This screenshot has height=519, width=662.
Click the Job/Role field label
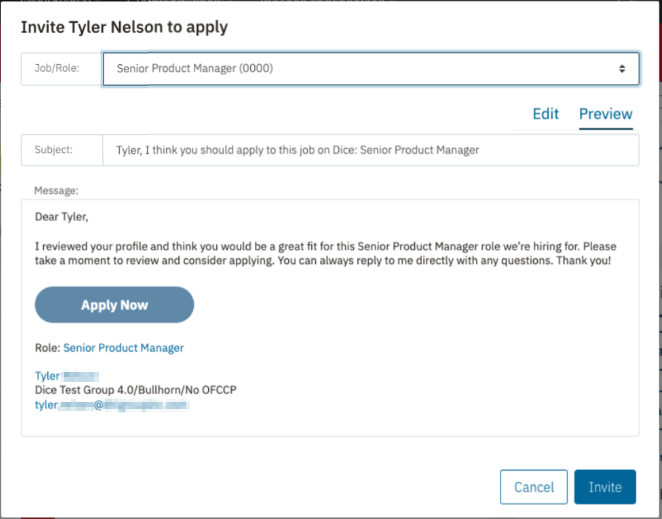[57, 68]
